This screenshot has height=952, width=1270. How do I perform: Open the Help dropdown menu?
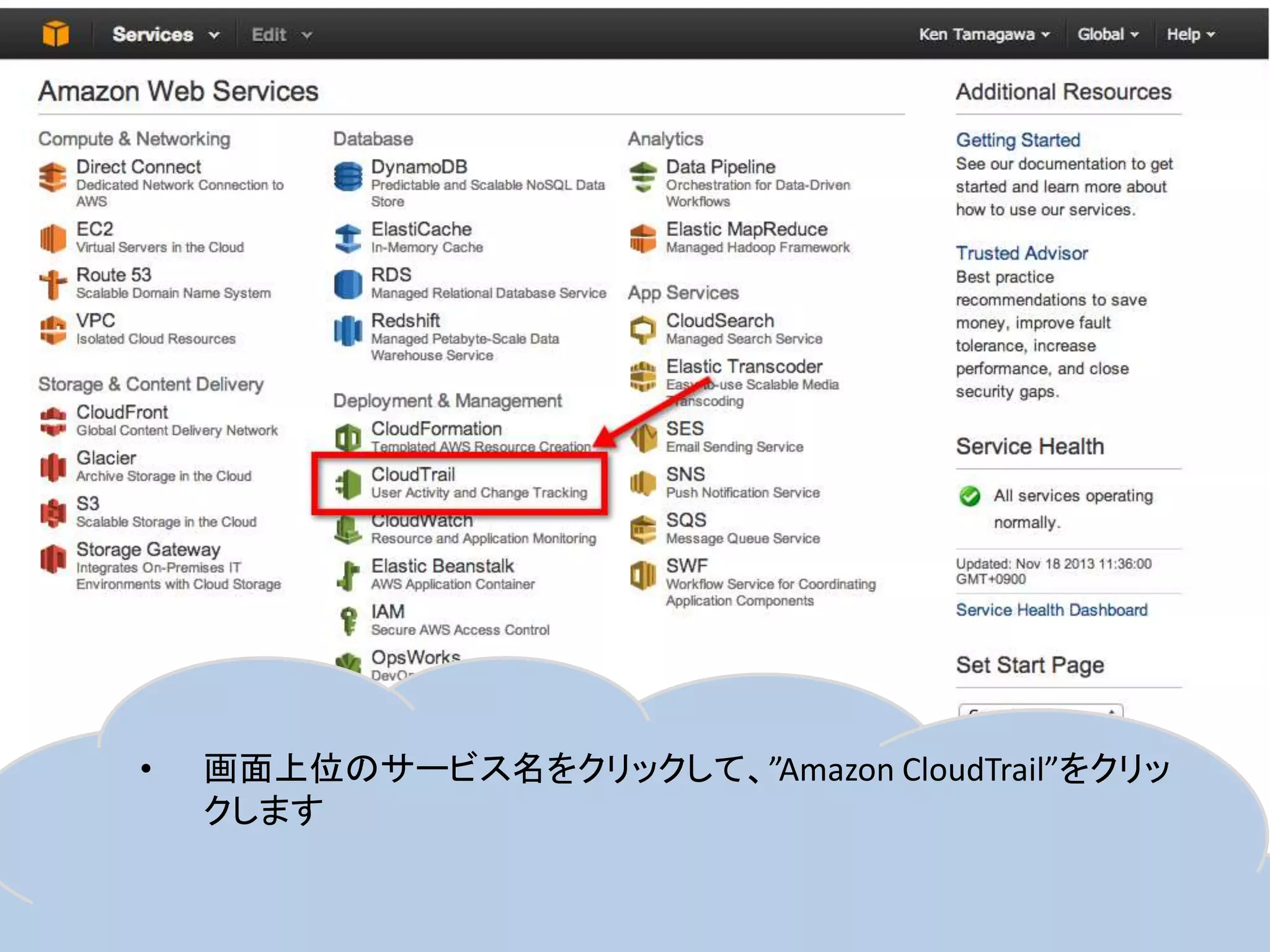[x=1191, y=34]
